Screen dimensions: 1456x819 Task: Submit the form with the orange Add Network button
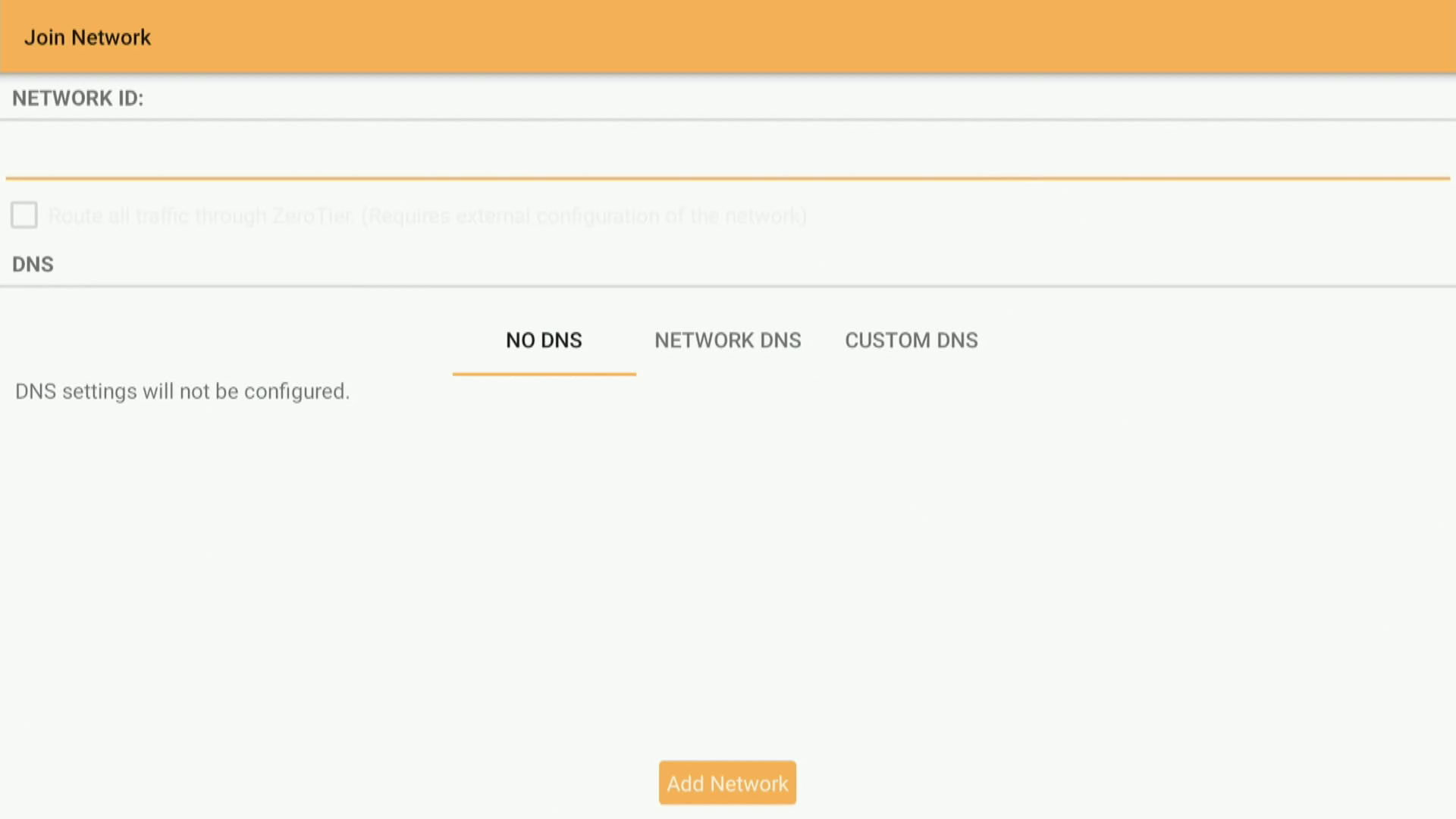point(727,783)
